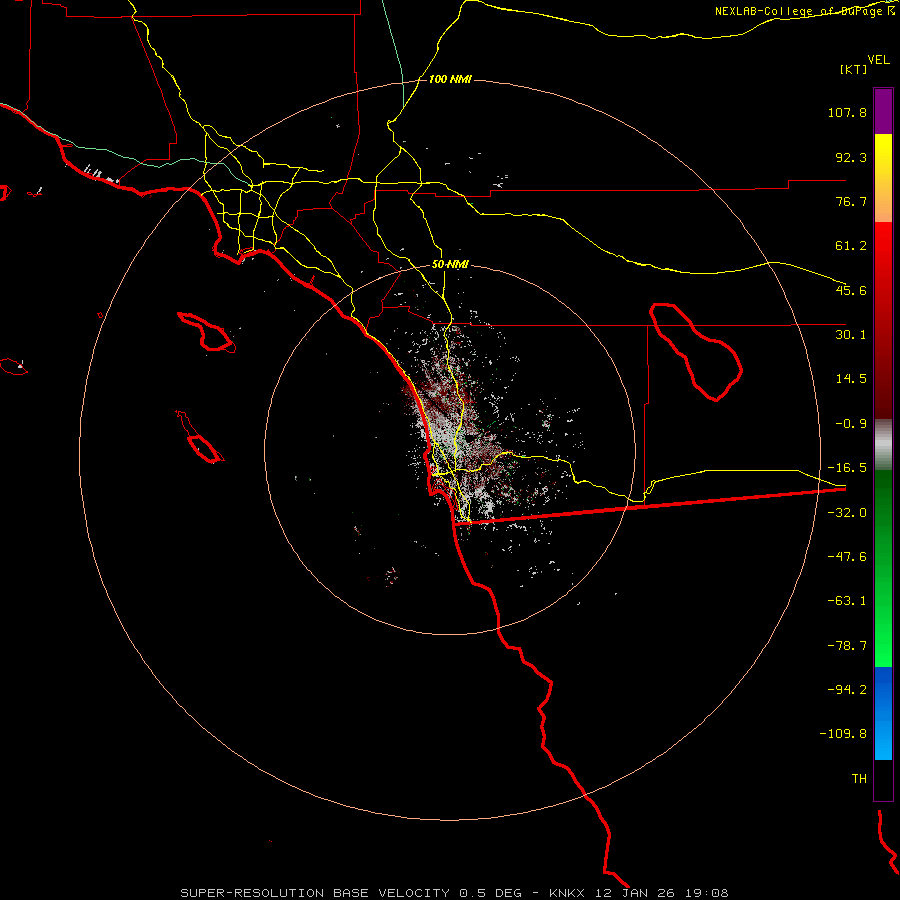
Task: Select the 107.8 legend value
Action: click(x=847, y=112)
